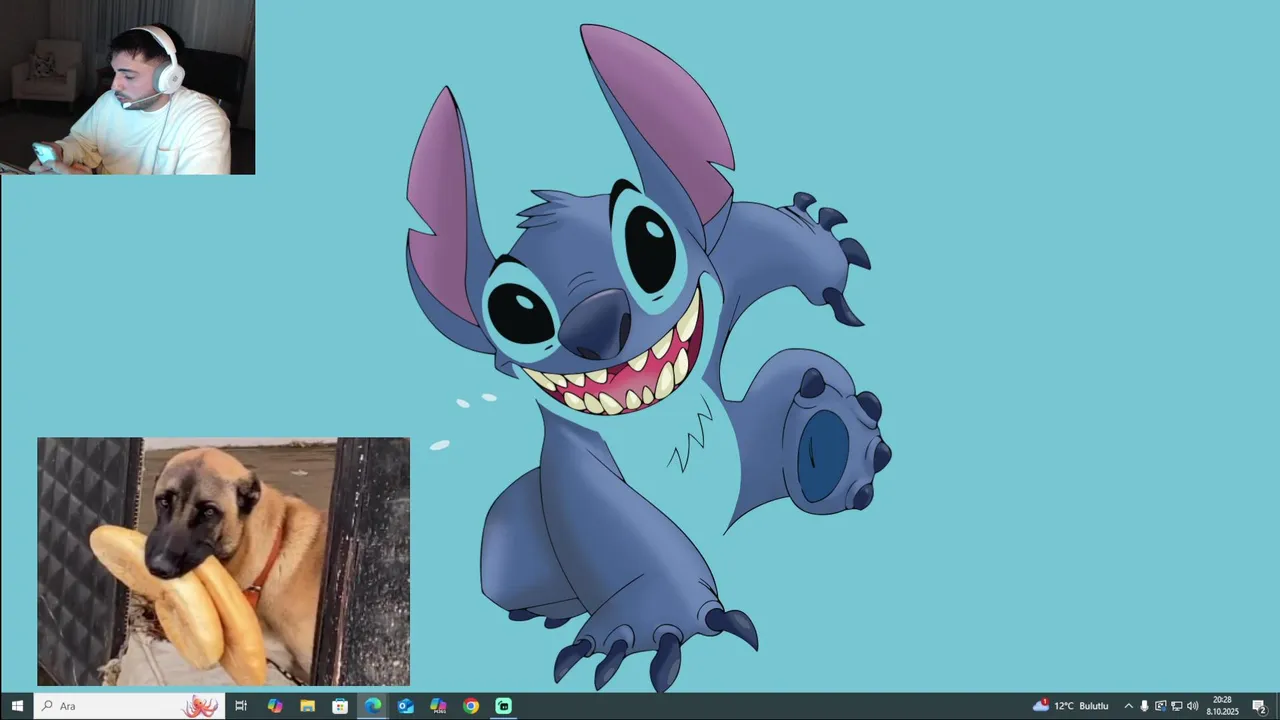This screenshot has height=720, width=1280.
Task: Launch Google Chrome from the taskbar
Action: point(471,706)
